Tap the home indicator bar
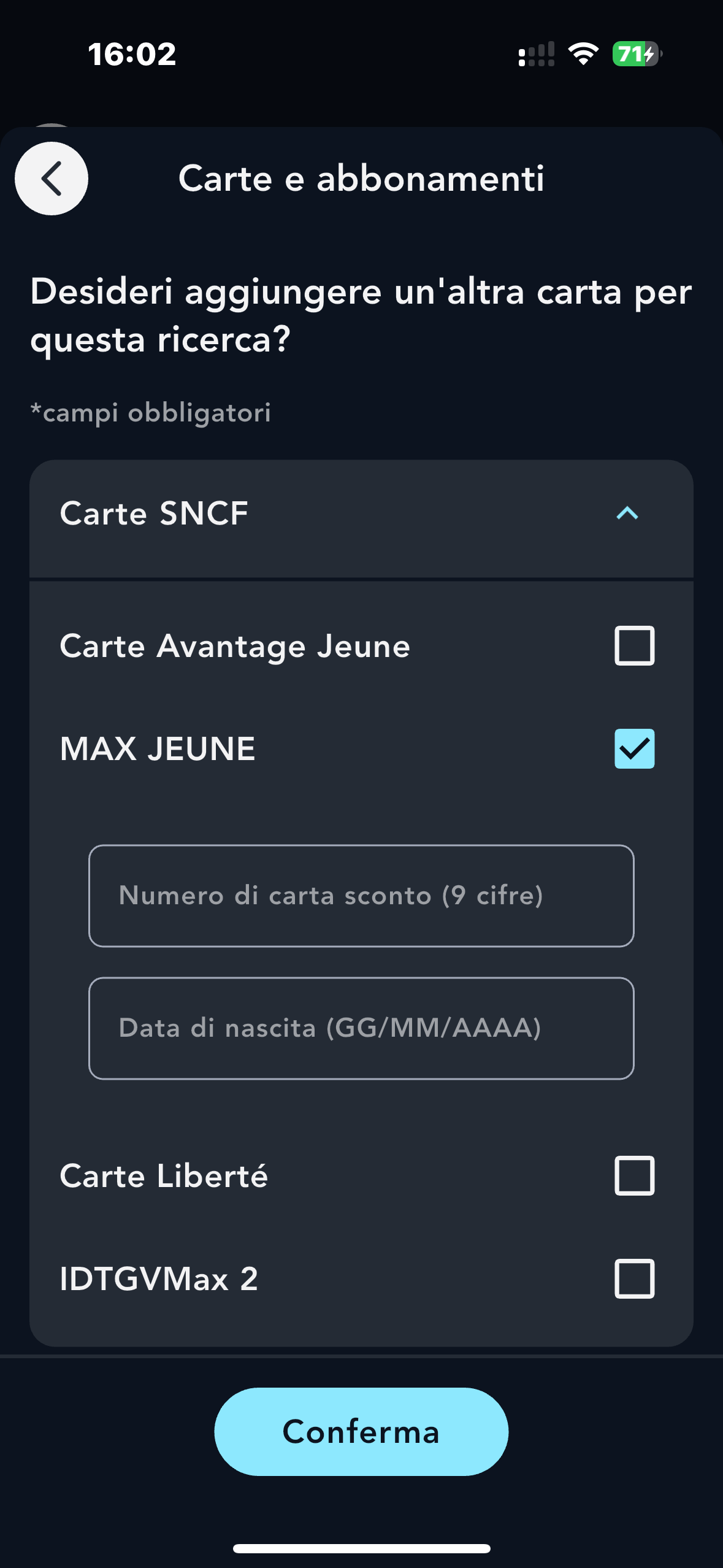The height and width of the screenshot is (1568, 723). pyautogui.click(x=361, y=1548)
